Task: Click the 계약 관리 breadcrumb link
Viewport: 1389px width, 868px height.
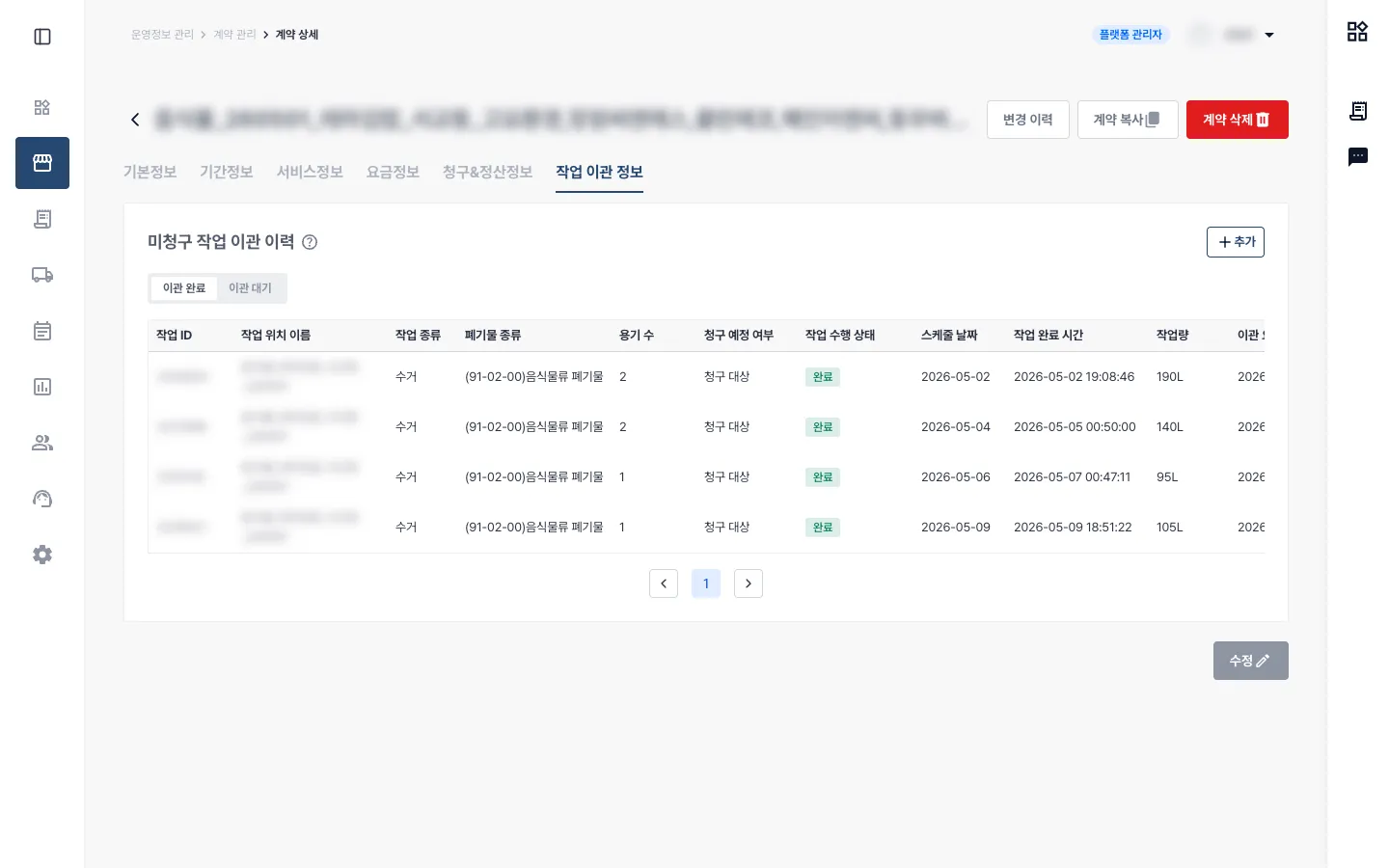Action: (x=235, y=35)
